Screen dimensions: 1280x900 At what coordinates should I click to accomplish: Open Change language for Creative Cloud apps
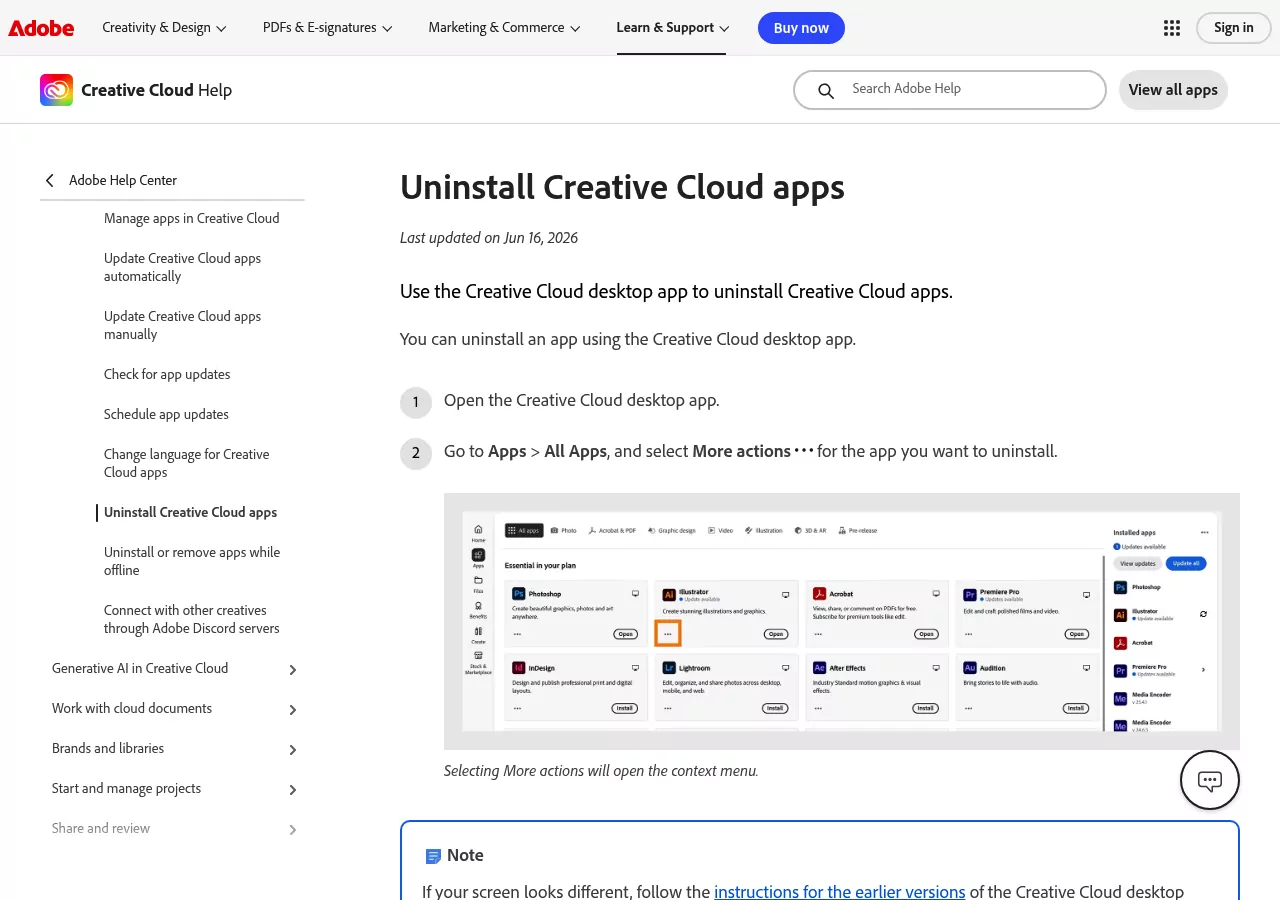[x=187, y=463]
